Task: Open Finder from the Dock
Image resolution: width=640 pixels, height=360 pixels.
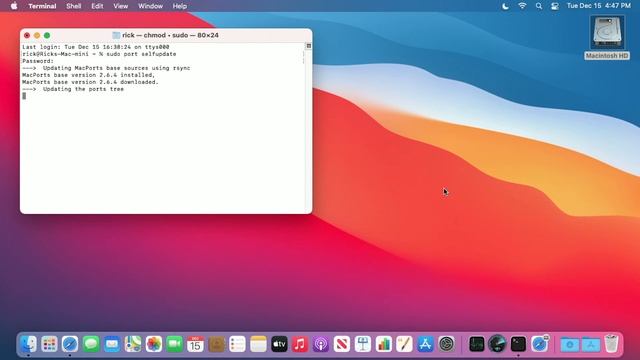Action: point(28,344)
